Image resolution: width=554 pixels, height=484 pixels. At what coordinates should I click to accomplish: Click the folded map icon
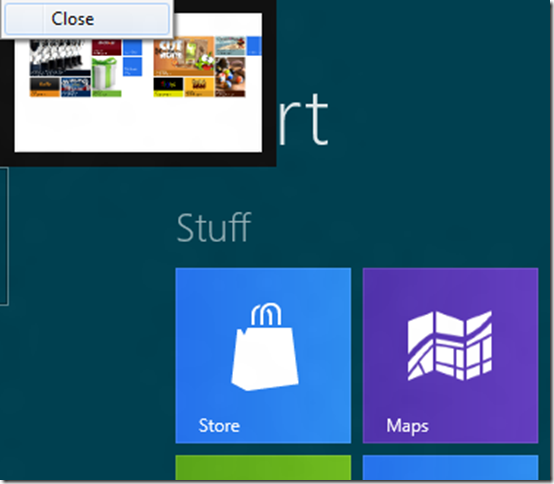coord(450,346)
